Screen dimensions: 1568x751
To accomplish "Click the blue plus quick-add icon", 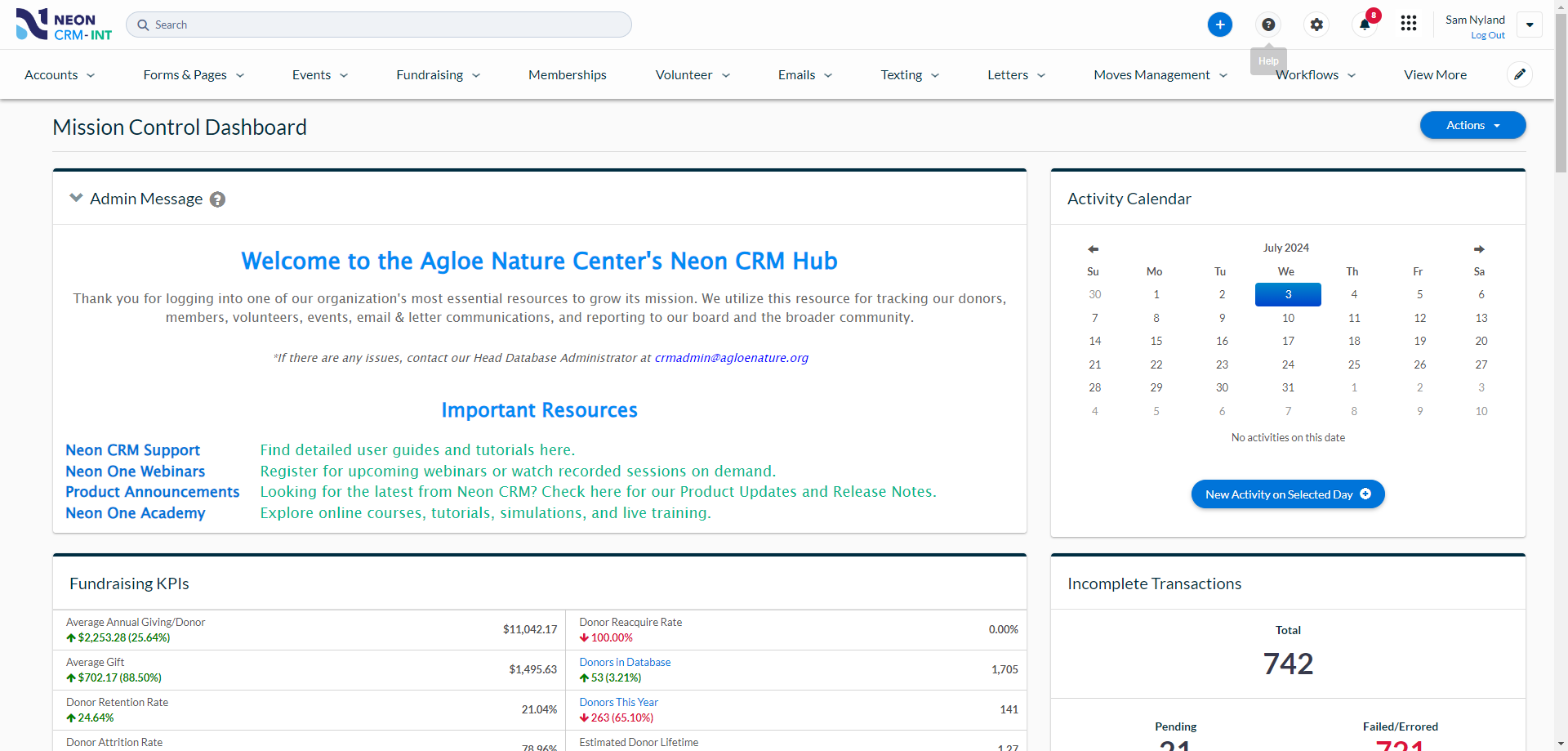I will [1219, 25].
